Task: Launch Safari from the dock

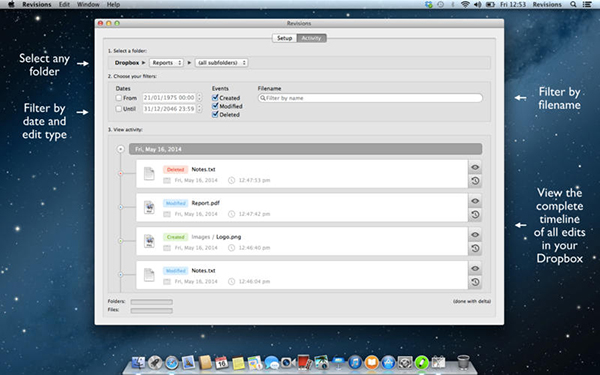Action: click(172, 362)
